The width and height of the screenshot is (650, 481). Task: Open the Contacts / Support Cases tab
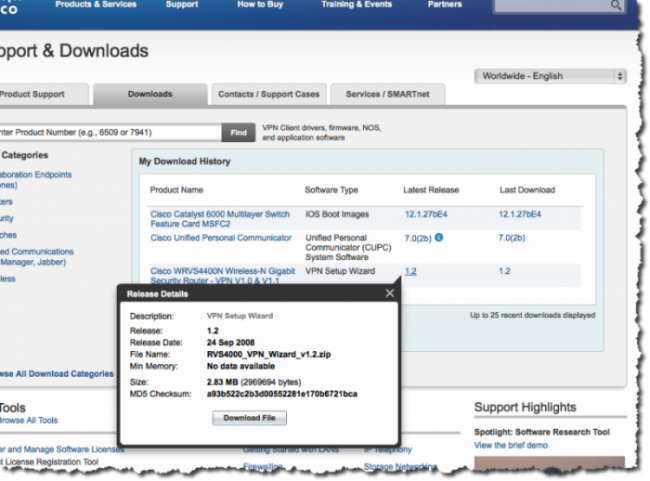pyautogui.click(x=269, y=94)
